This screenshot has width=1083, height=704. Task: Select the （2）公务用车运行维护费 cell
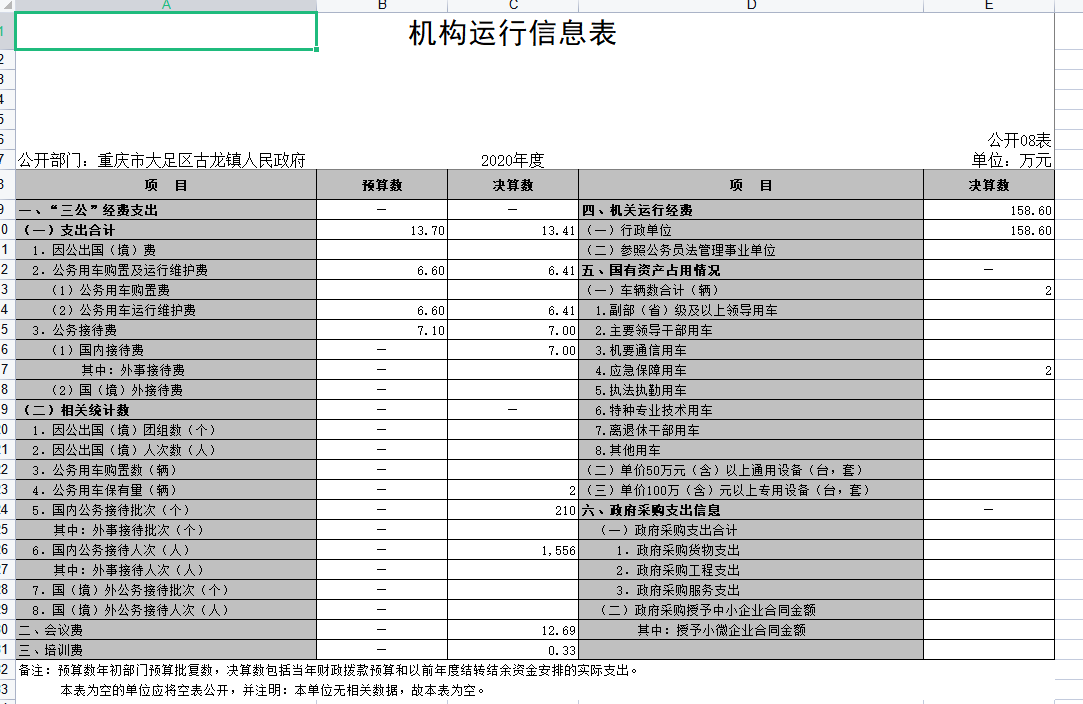tap(166, 310)
